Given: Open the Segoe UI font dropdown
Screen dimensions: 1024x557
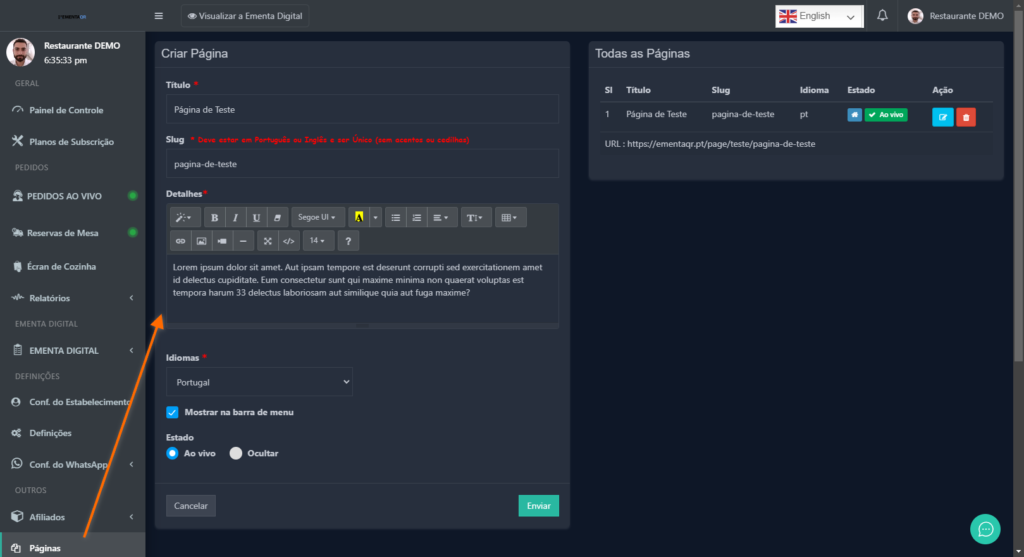Looking at the screenshot, I should (318, 217).
